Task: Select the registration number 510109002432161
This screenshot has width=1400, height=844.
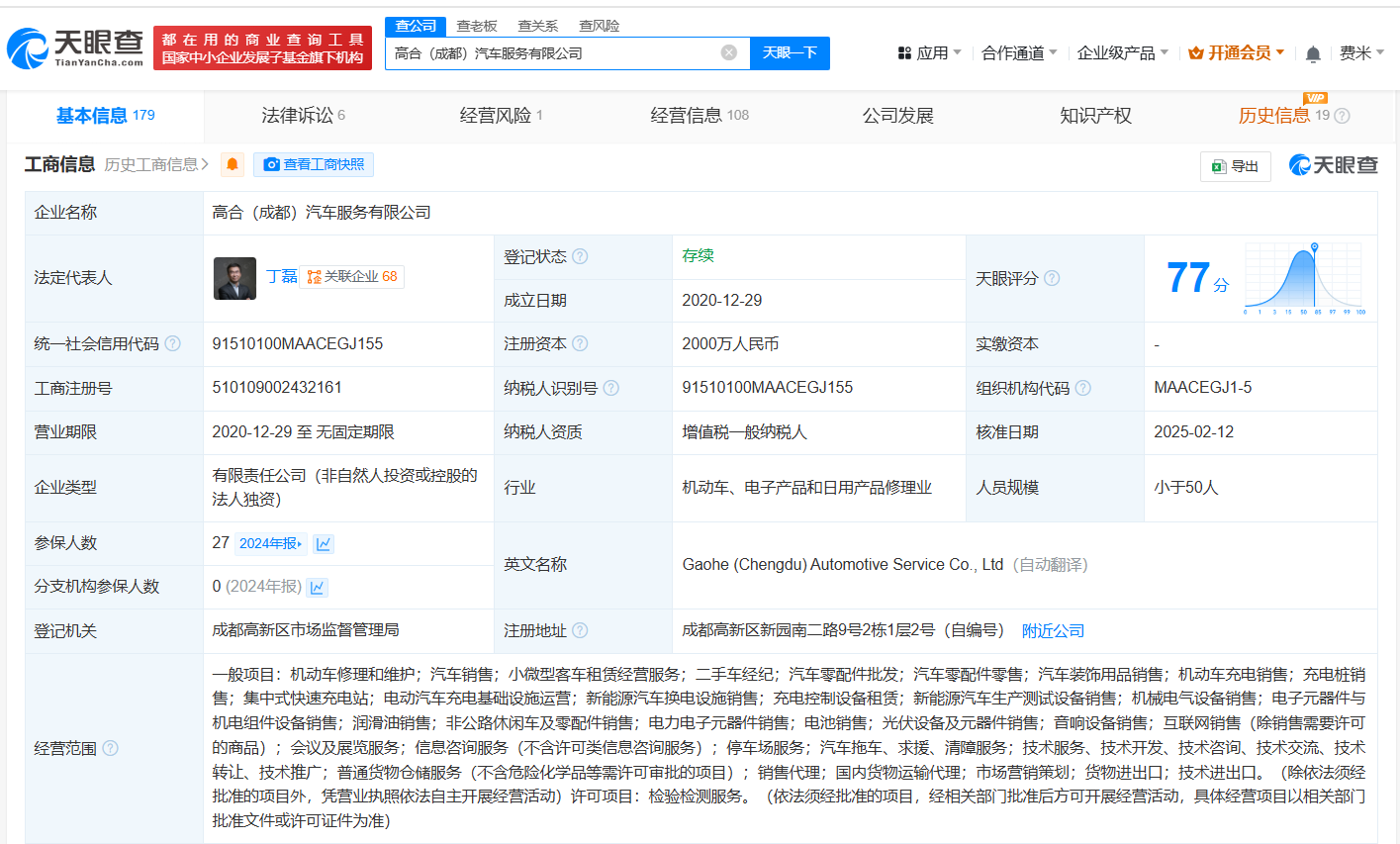Action: pos(277,388)
